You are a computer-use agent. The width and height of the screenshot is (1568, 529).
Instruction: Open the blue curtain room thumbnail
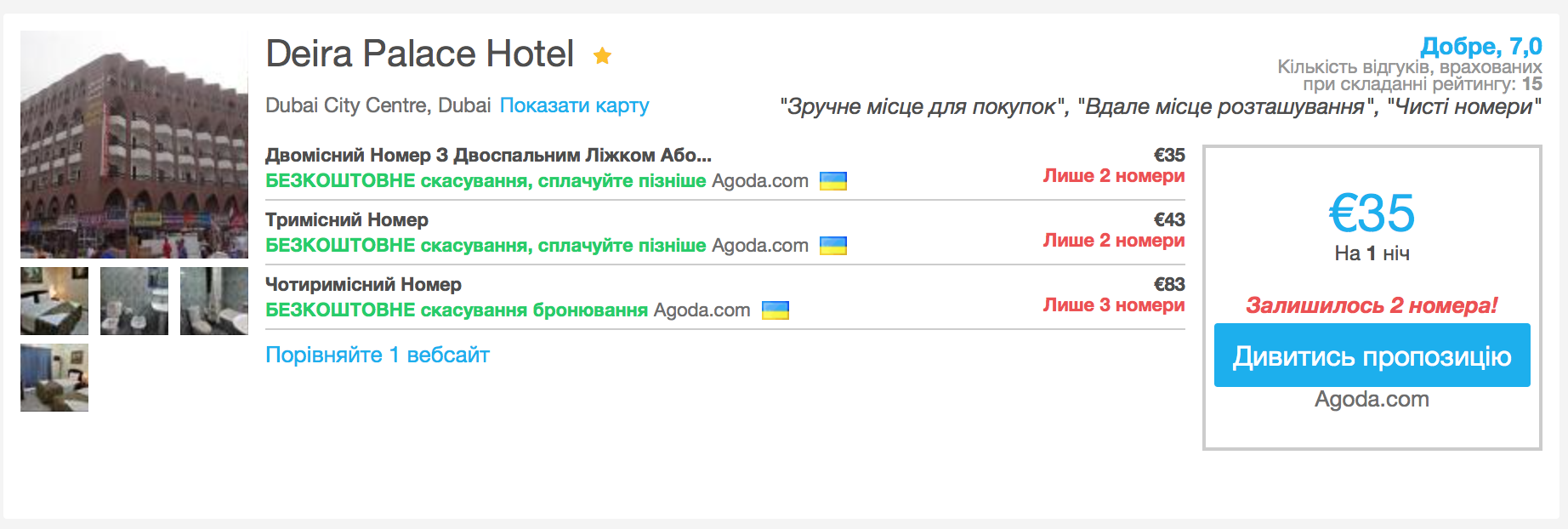click(x=54, y=378)
